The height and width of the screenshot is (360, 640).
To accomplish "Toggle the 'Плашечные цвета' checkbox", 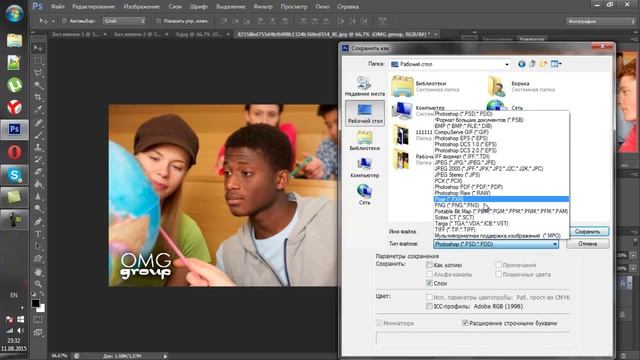I will point(498,274).
